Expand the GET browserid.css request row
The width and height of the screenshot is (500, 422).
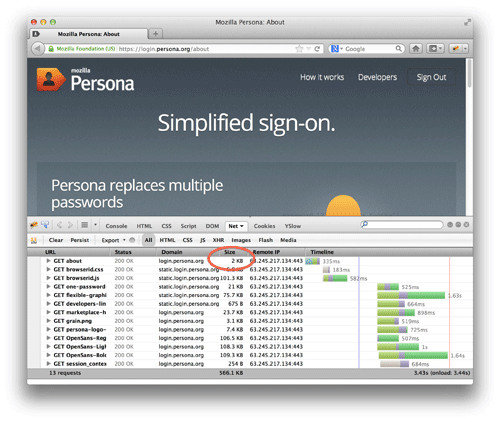[48, 269]
